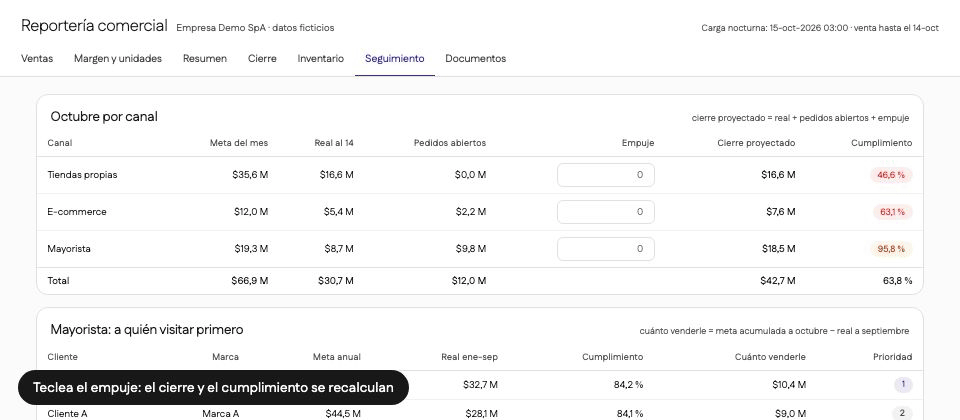Click the 95,8 % cumplimiento badge

[891, 249]
